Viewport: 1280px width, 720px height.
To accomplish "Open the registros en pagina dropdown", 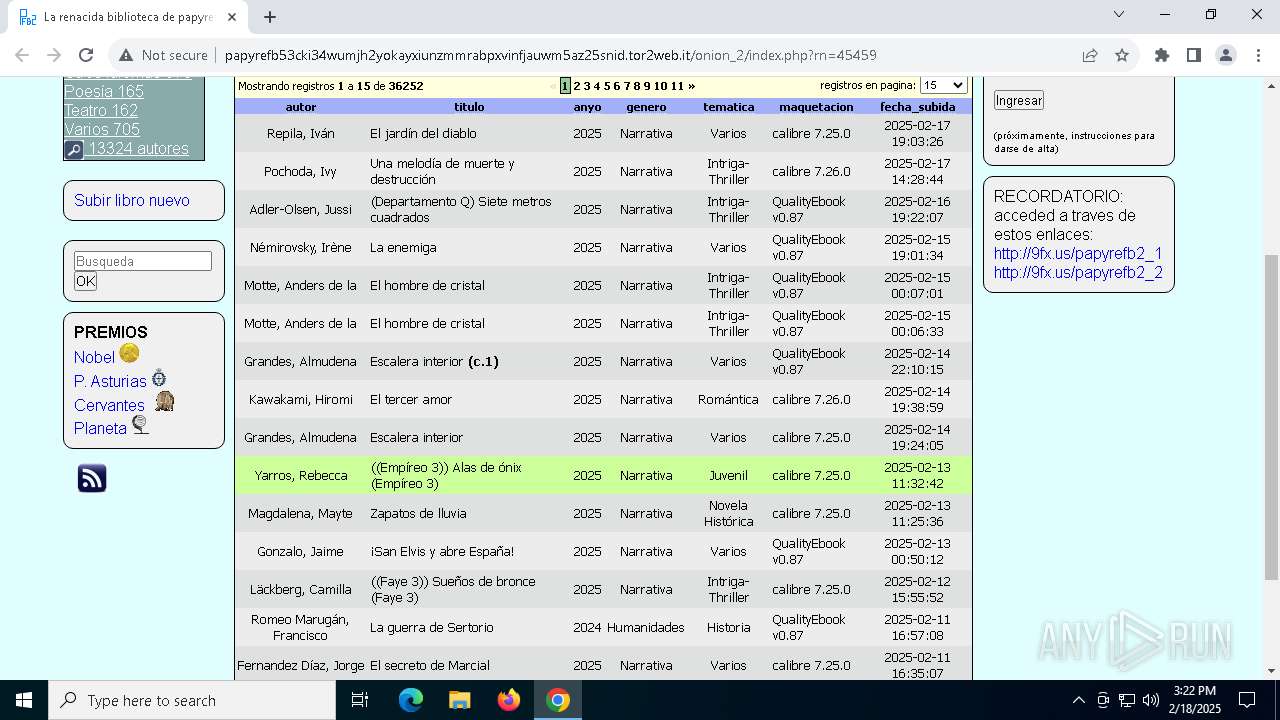I will coord(943,86).
